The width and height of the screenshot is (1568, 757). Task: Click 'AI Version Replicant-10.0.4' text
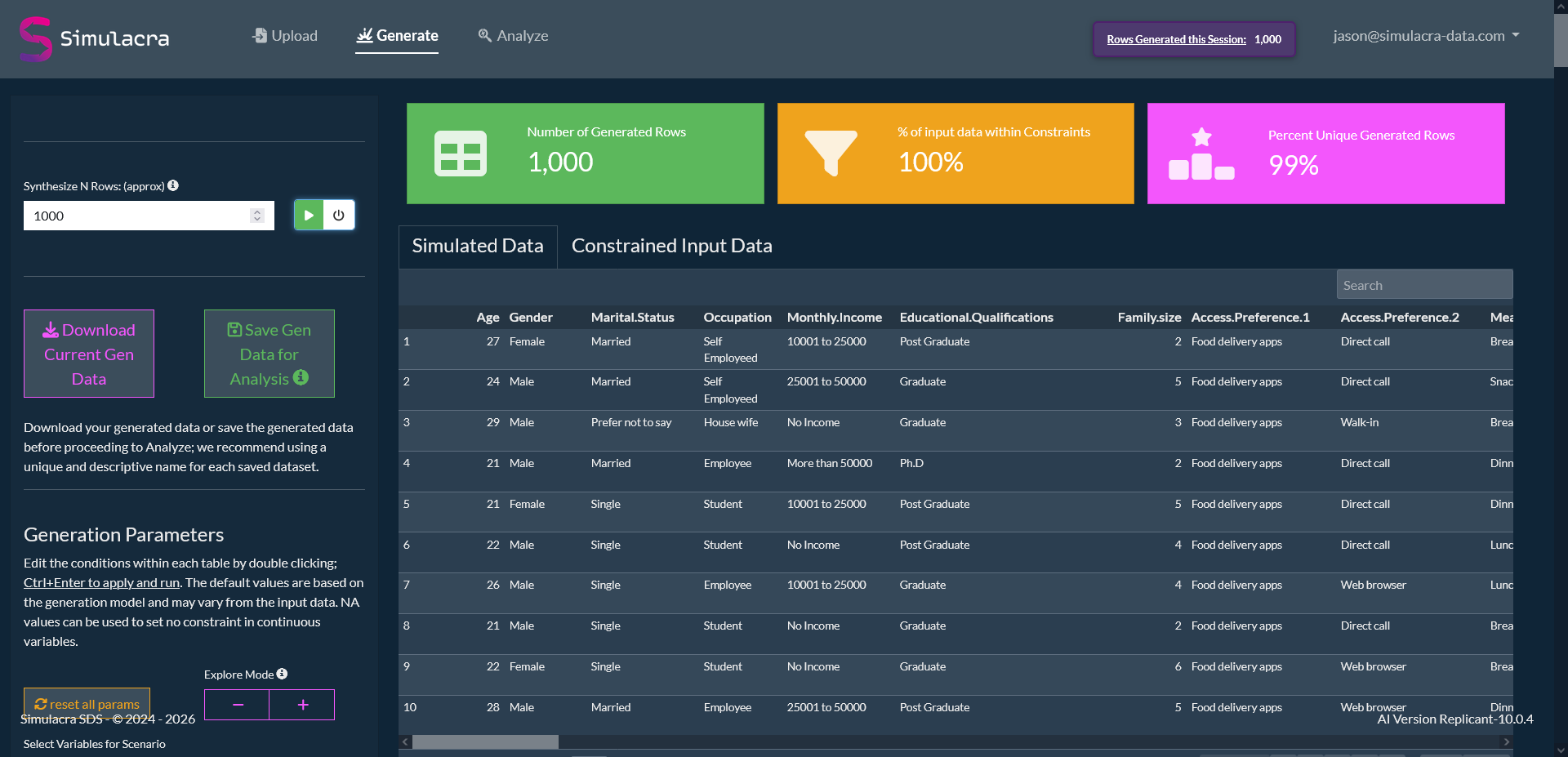(x=1454, y=719)
